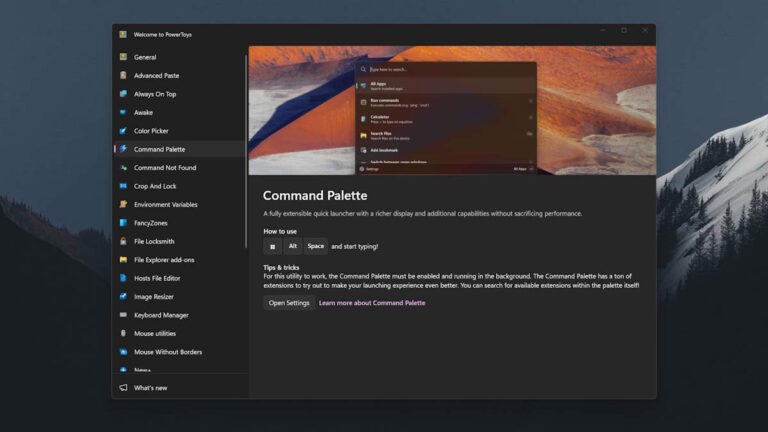The image size is (768, 432).
Task: Open Mouse Without Borders page
Action: pyautogui.click(x=179, y=352)
